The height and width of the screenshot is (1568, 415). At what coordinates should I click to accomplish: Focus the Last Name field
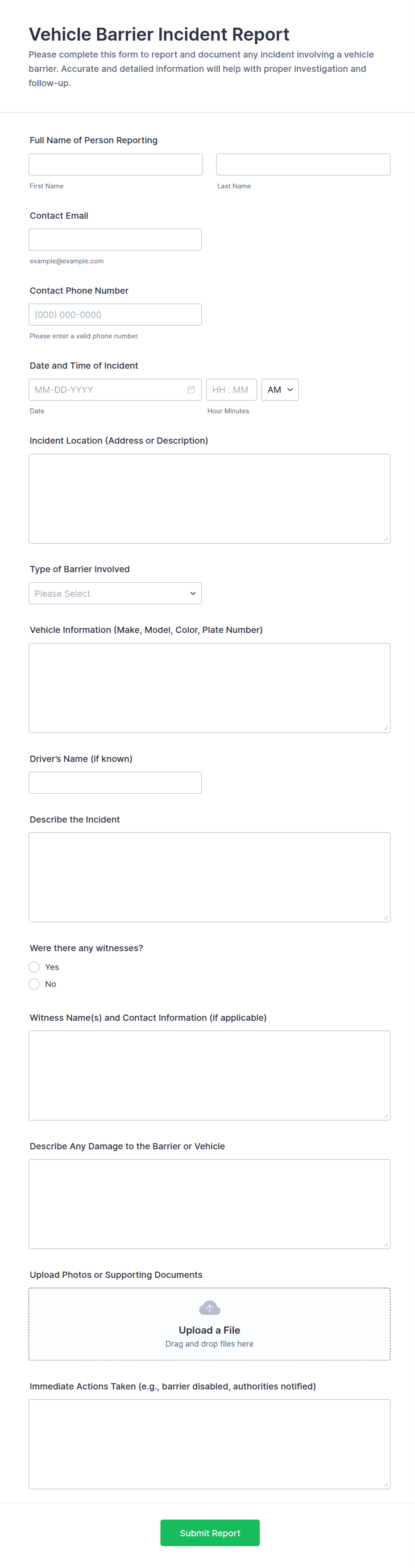click(x=303, y=164)
